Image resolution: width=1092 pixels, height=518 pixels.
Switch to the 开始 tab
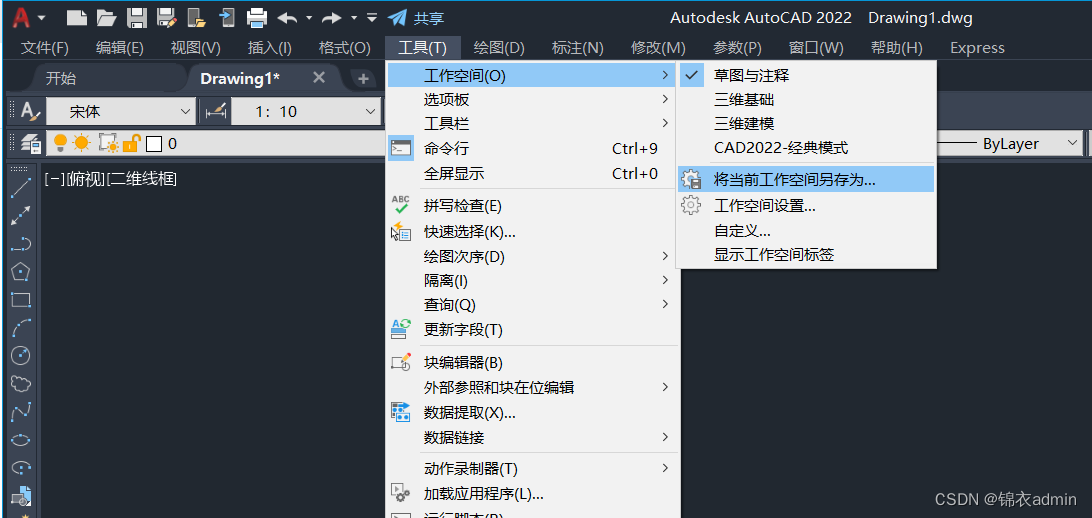(x=61, y=78)
